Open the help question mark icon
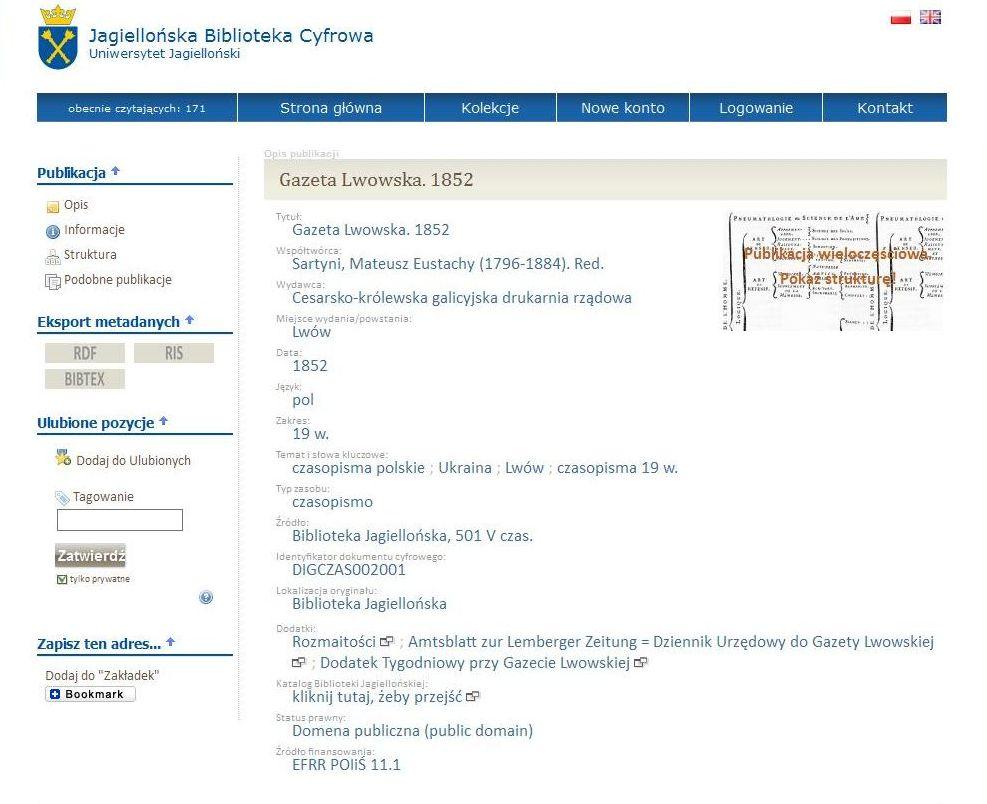This screenshot has width=987, height=804. [206, 597]
